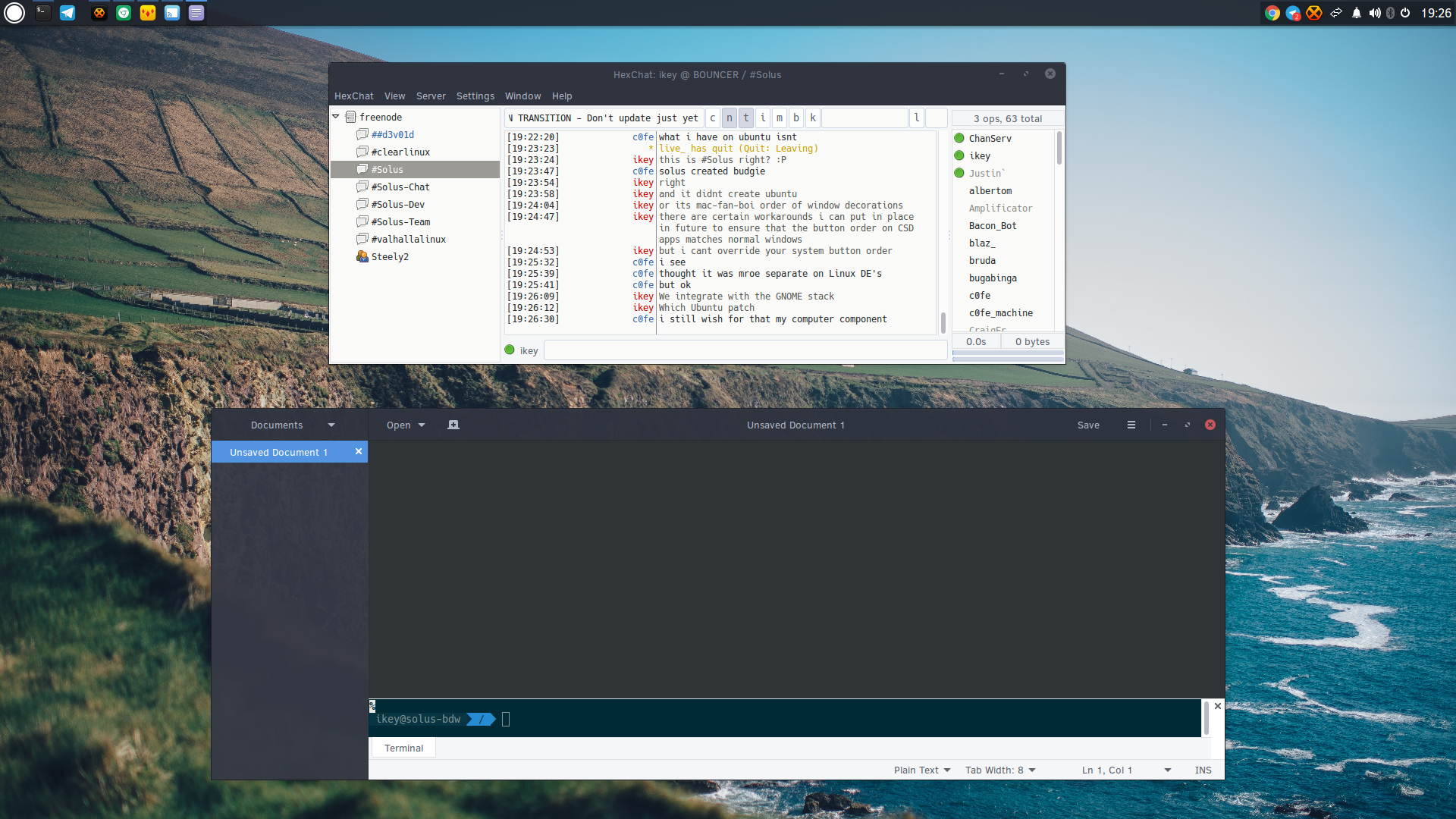Click the HexChat system tray icon
This screenshot has height=819, width=1456.
click(x=1313, y=13)
